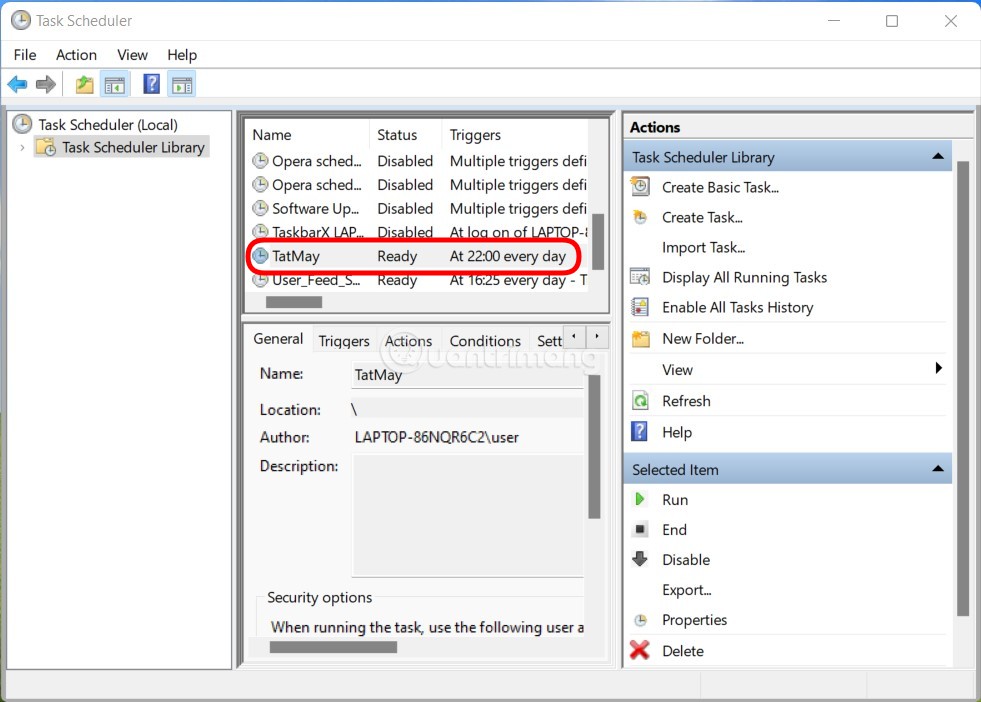Screen dimensions: 981x702
Task: Click the details pane vertical scrollbar
Action: [594, 446]
